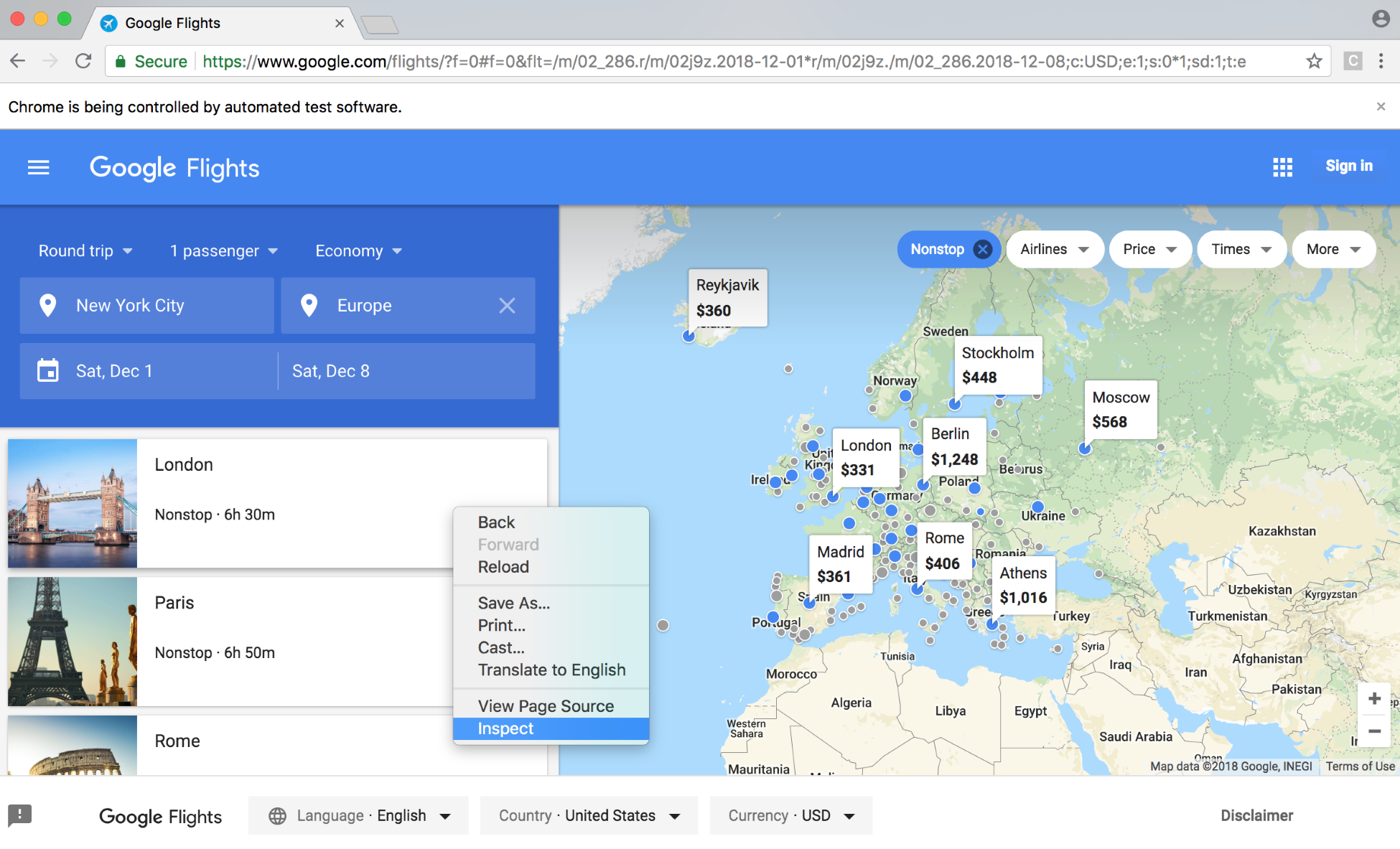The height and width of the screenshot is (849, 1400).
Task: Click the Moscow $568 map label
Action: pyautogui.click(x=1121, y=410)
